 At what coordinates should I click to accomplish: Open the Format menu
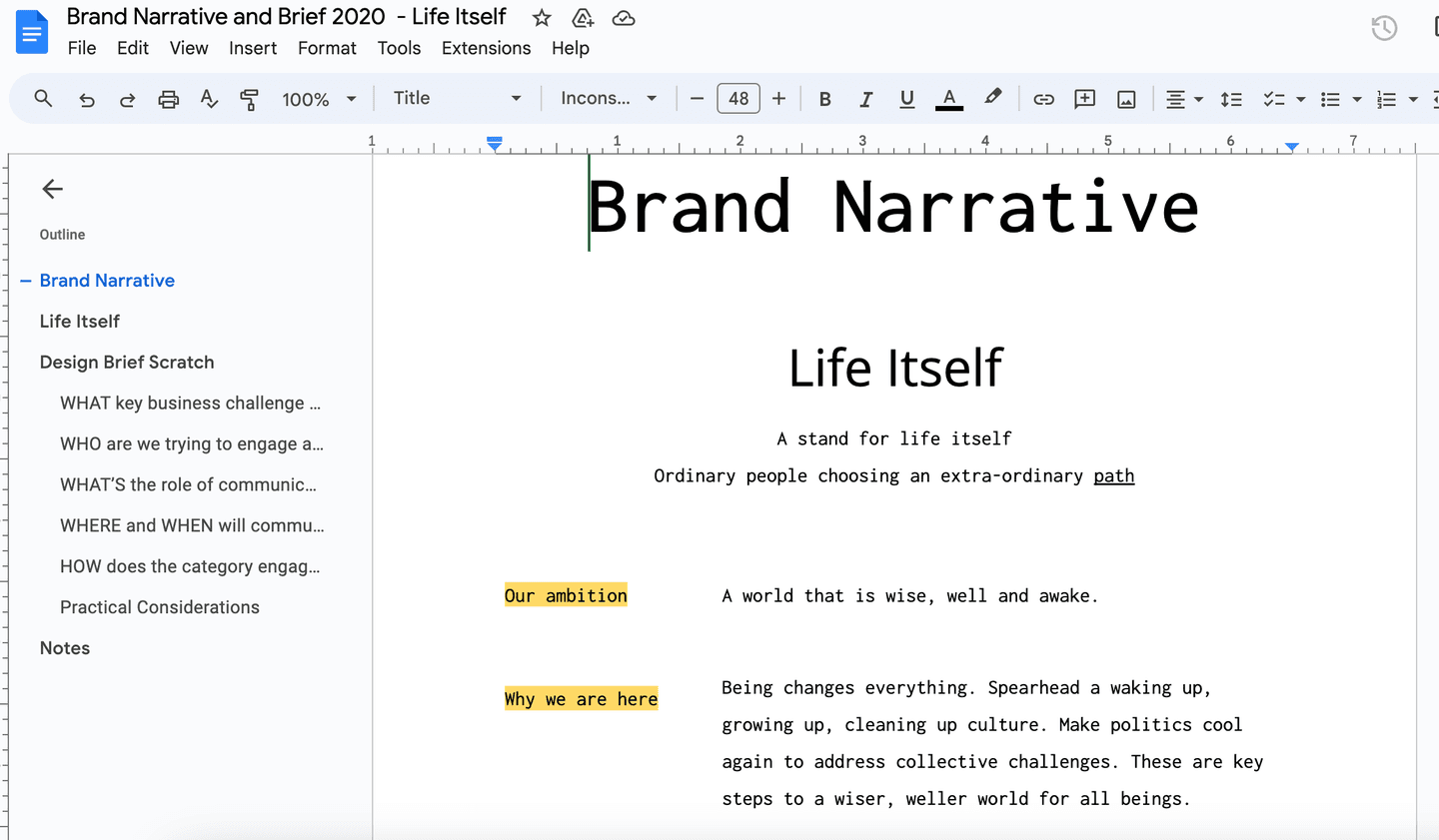327,47
